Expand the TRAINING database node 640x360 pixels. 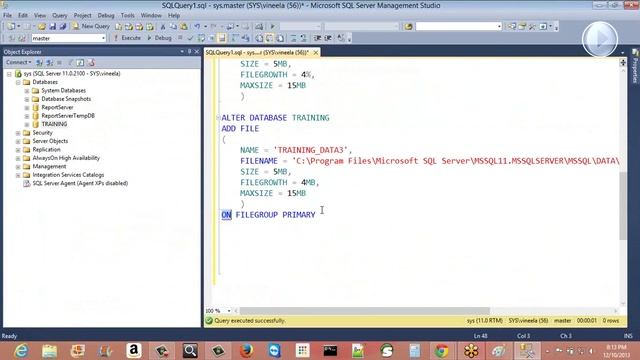(27, 124)
